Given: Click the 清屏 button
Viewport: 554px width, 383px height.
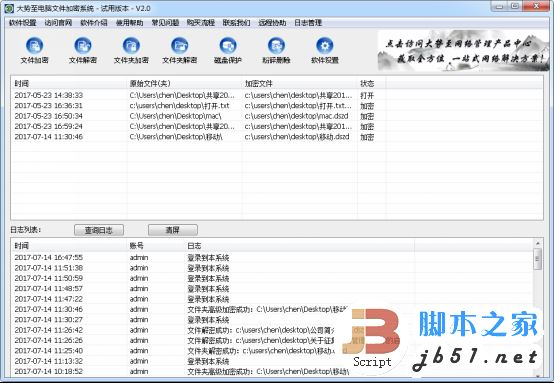Looking at the screenshot, I should pyautogui.click(x=173, y=230).
